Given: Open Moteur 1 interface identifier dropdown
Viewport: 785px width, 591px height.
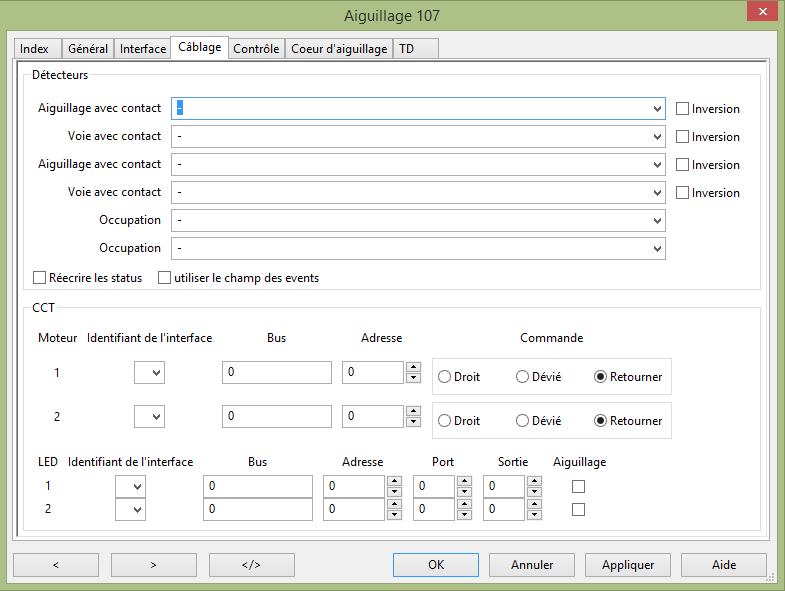Looking at the screenshot, I should [149, 373].
